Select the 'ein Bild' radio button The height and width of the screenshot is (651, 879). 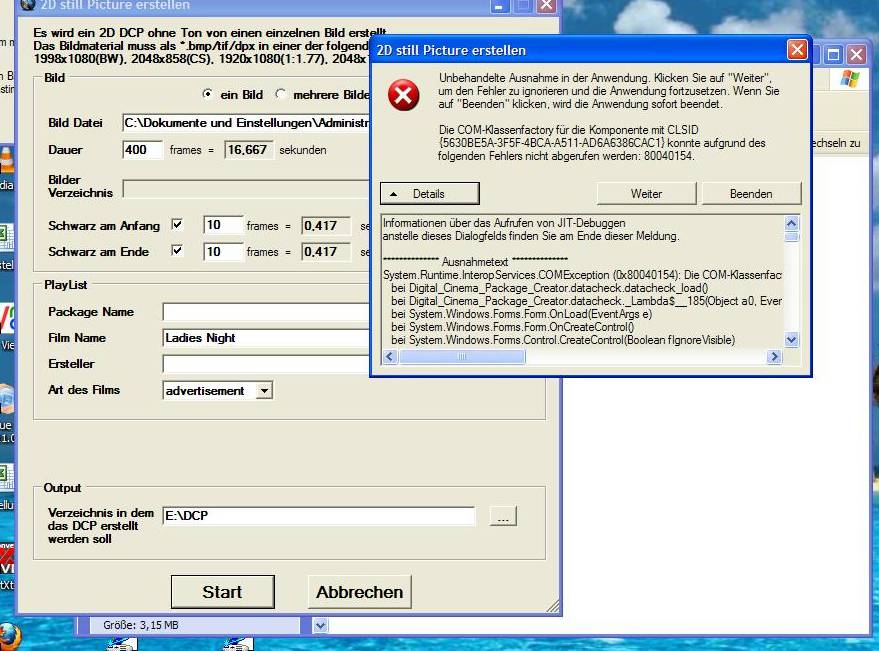[207, 95]
